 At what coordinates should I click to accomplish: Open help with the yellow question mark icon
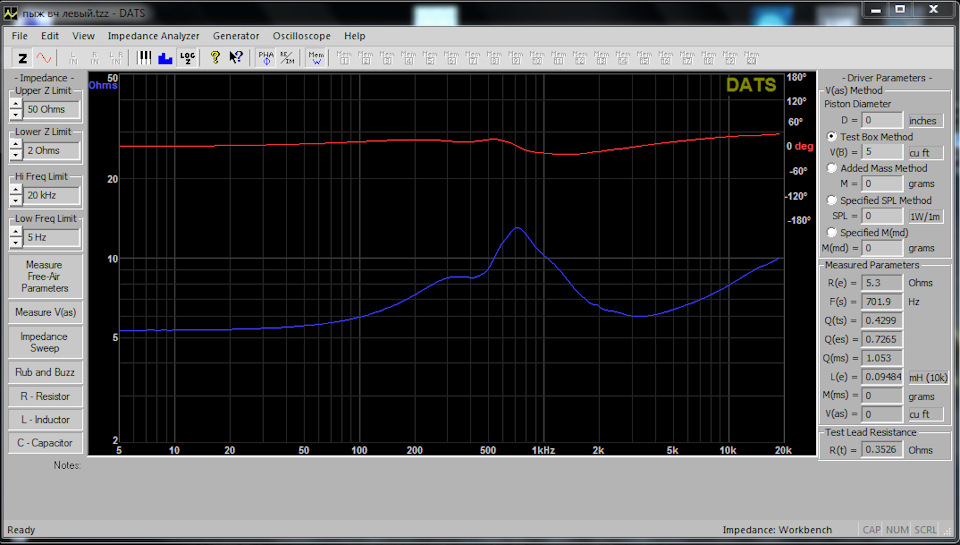coord(215,58)
